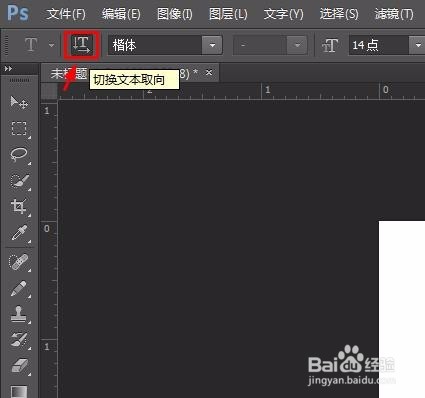Select the Clone Stamp tool
The image size is (425, 398).
[x=19, y=314]
